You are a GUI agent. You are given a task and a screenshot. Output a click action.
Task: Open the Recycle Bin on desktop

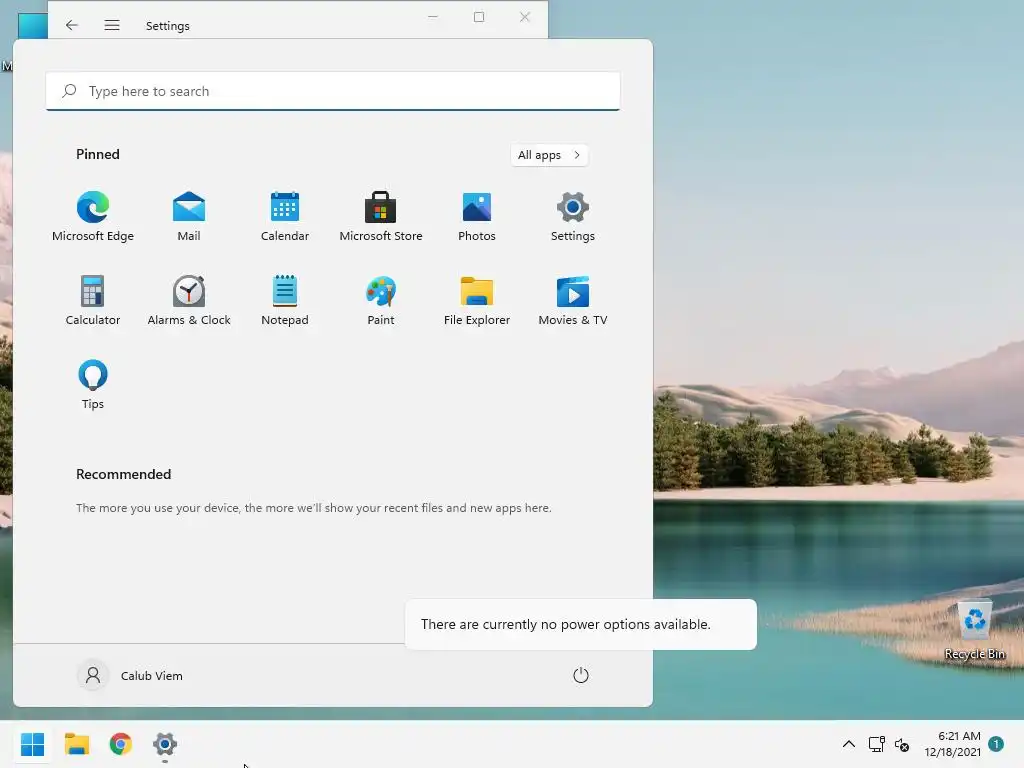[x=975, y=631]
